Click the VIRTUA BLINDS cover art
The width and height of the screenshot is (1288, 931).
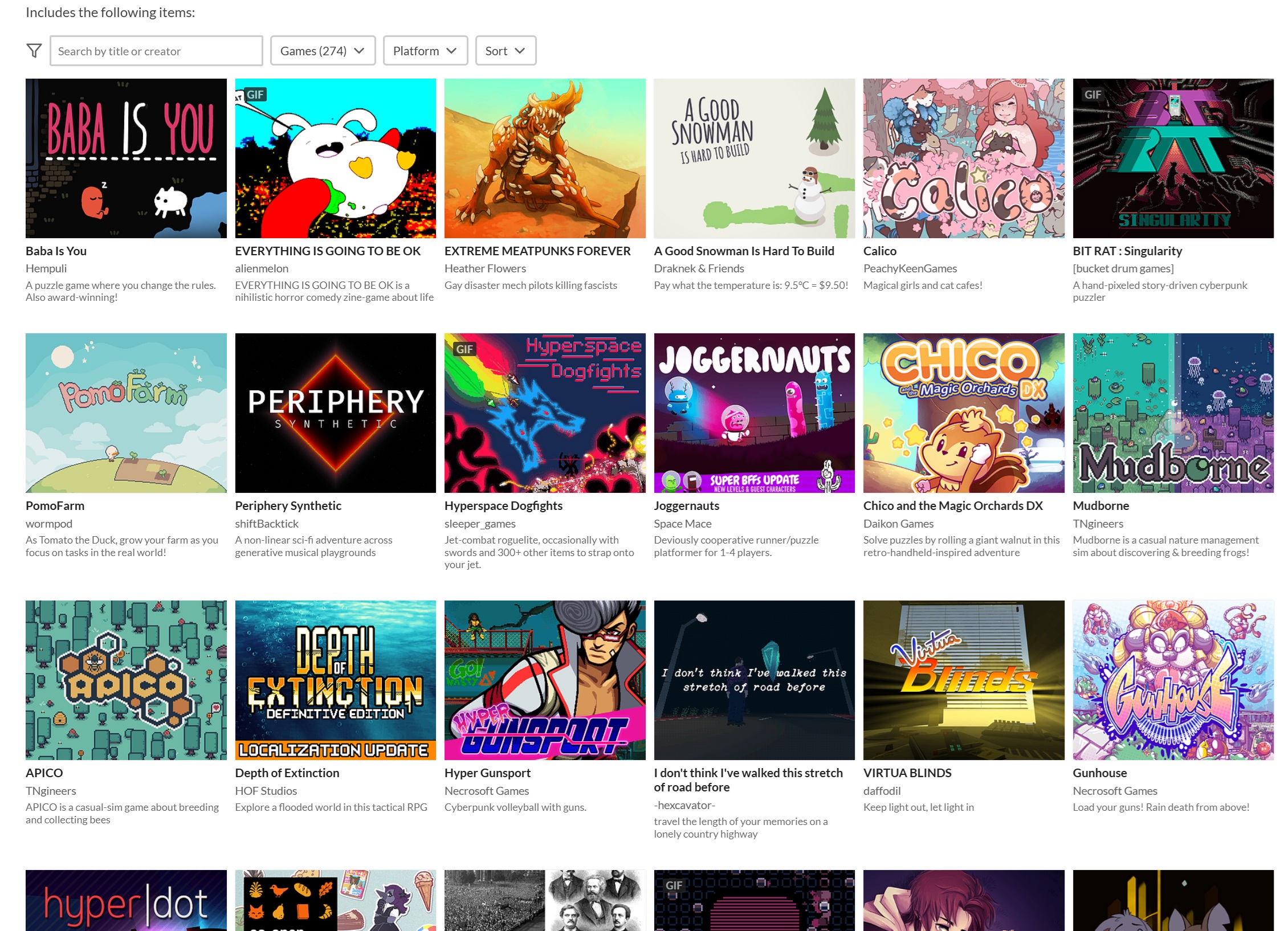point(963,680)
